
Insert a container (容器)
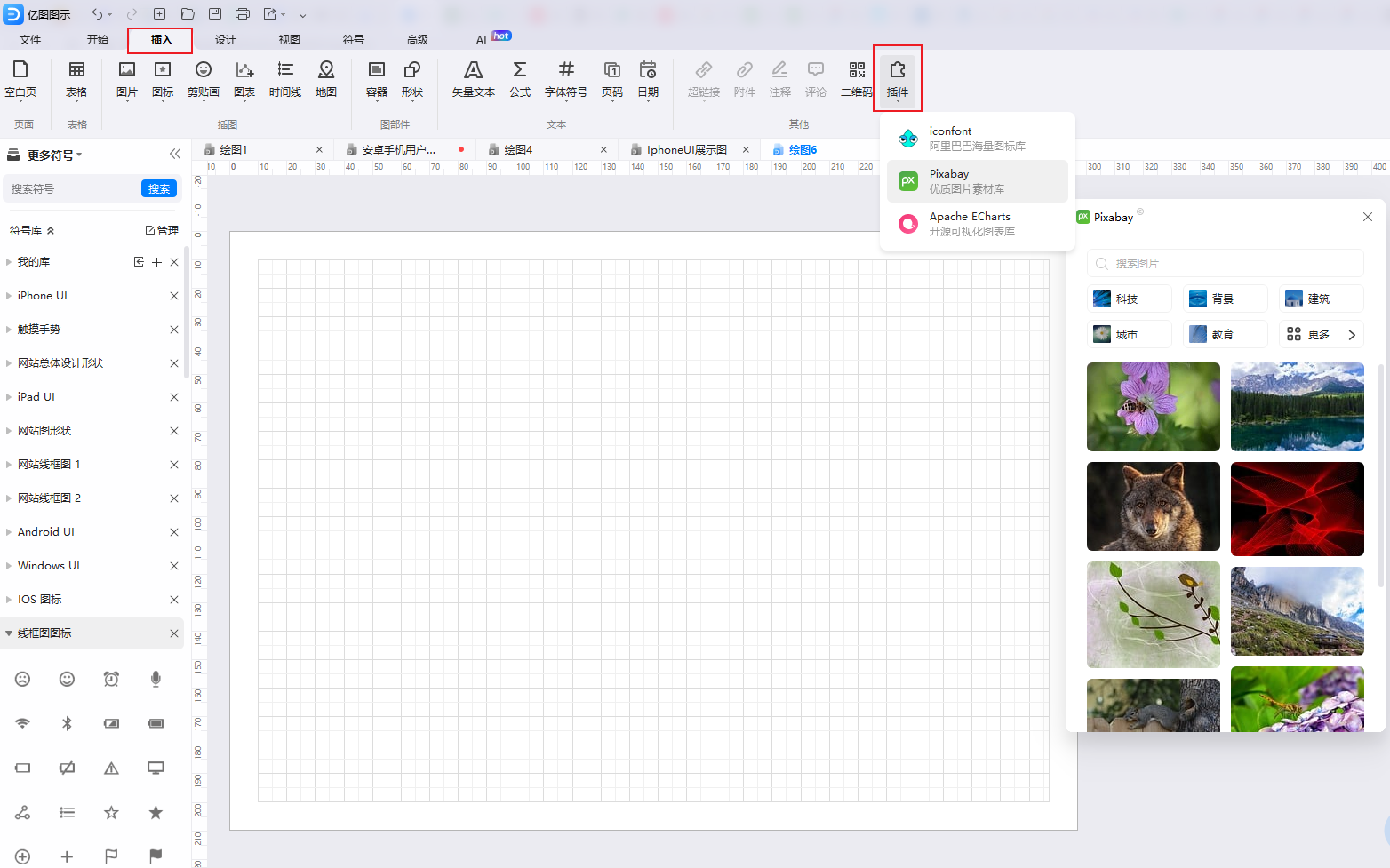(x=377, y=79)
